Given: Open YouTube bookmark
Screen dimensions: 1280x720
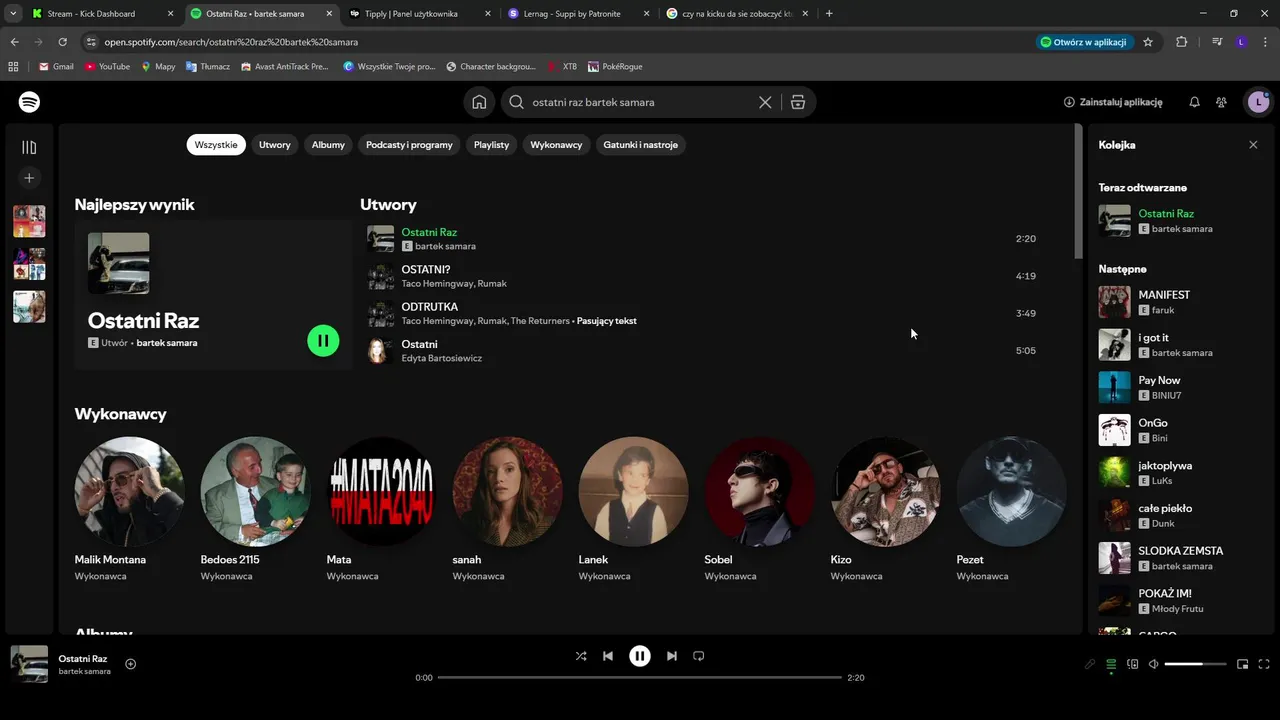Looking at the screenshot, I should tap(107, 66).
